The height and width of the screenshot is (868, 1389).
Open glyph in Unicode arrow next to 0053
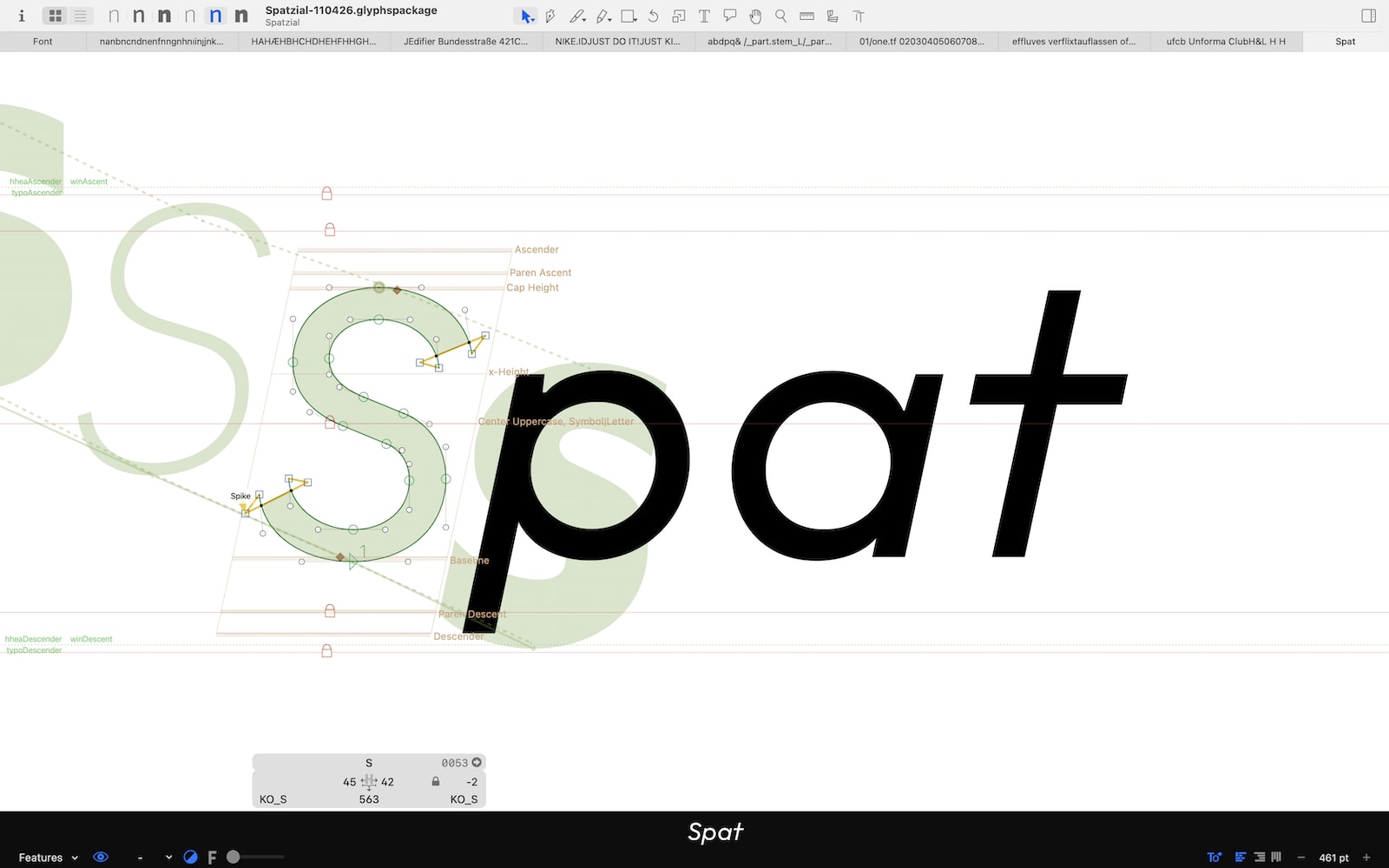(477, 762)
